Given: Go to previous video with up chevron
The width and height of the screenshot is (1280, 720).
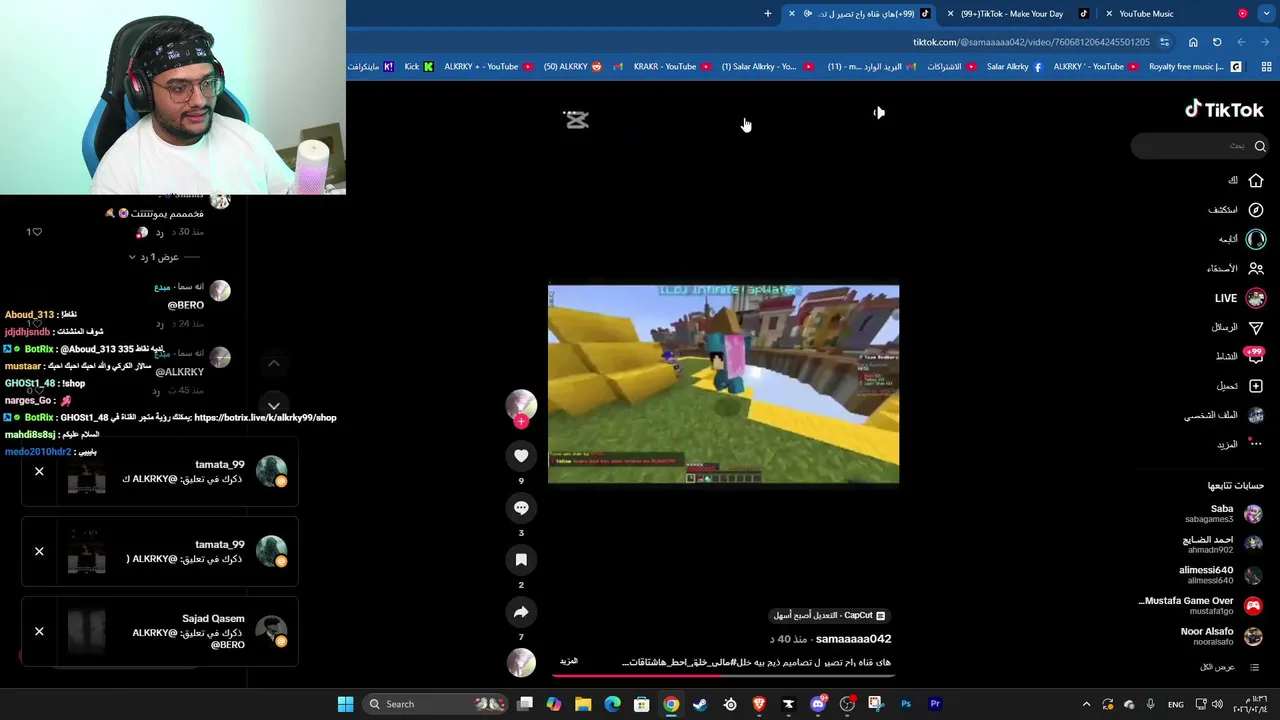Looking at the screenshot, I should 274,363.
